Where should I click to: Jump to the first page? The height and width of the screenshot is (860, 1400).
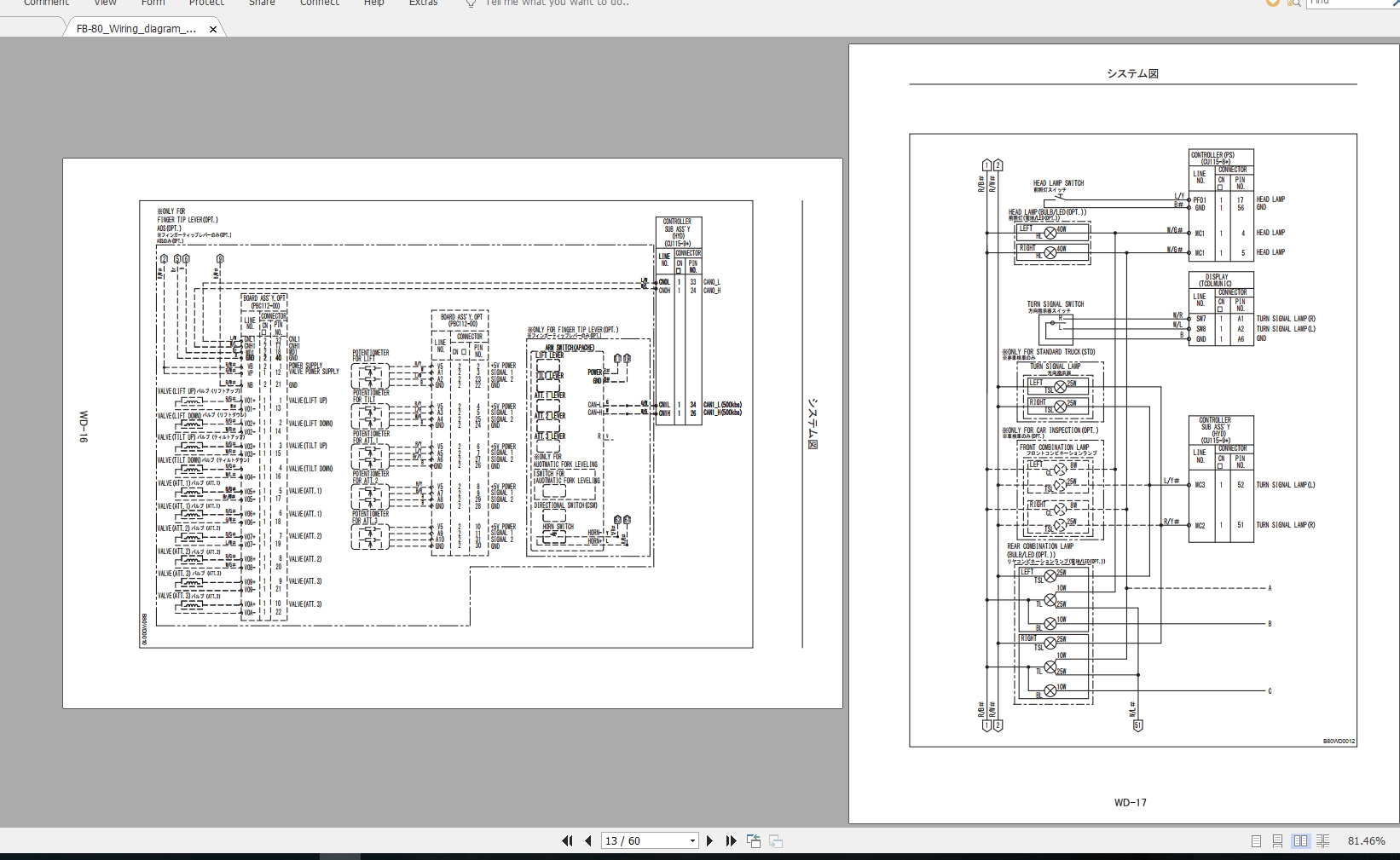(x=567, y=841)
